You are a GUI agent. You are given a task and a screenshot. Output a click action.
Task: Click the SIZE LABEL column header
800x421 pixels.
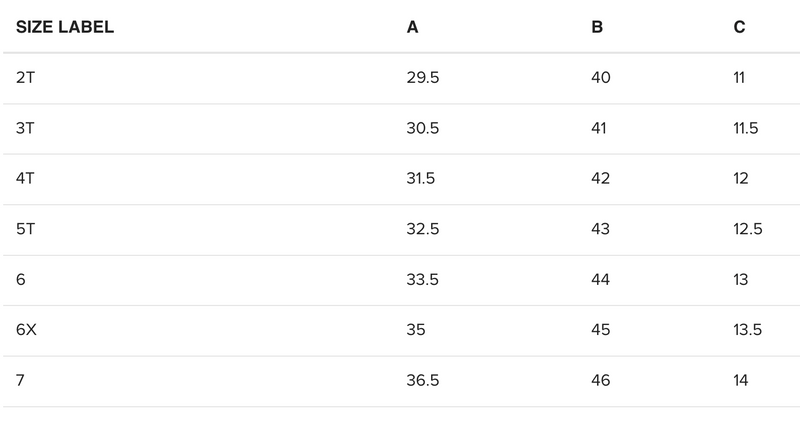pos(65,27)
